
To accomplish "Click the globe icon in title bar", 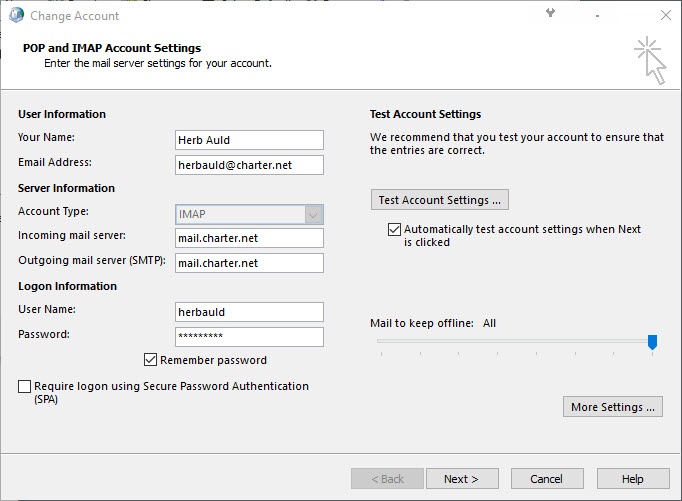I will tap(15, 15).
